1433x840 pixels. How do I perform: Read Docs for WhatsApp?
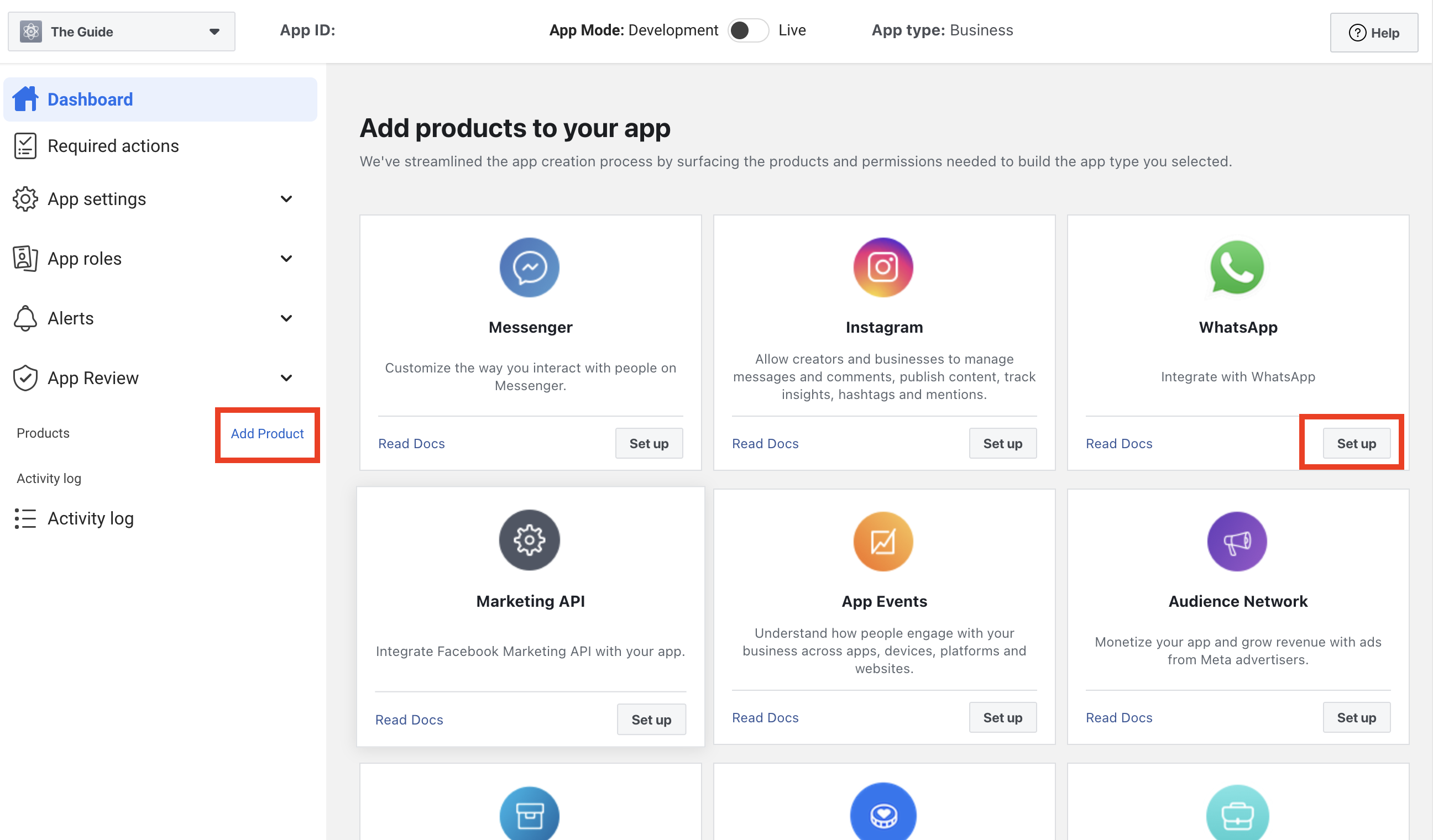1118,443
